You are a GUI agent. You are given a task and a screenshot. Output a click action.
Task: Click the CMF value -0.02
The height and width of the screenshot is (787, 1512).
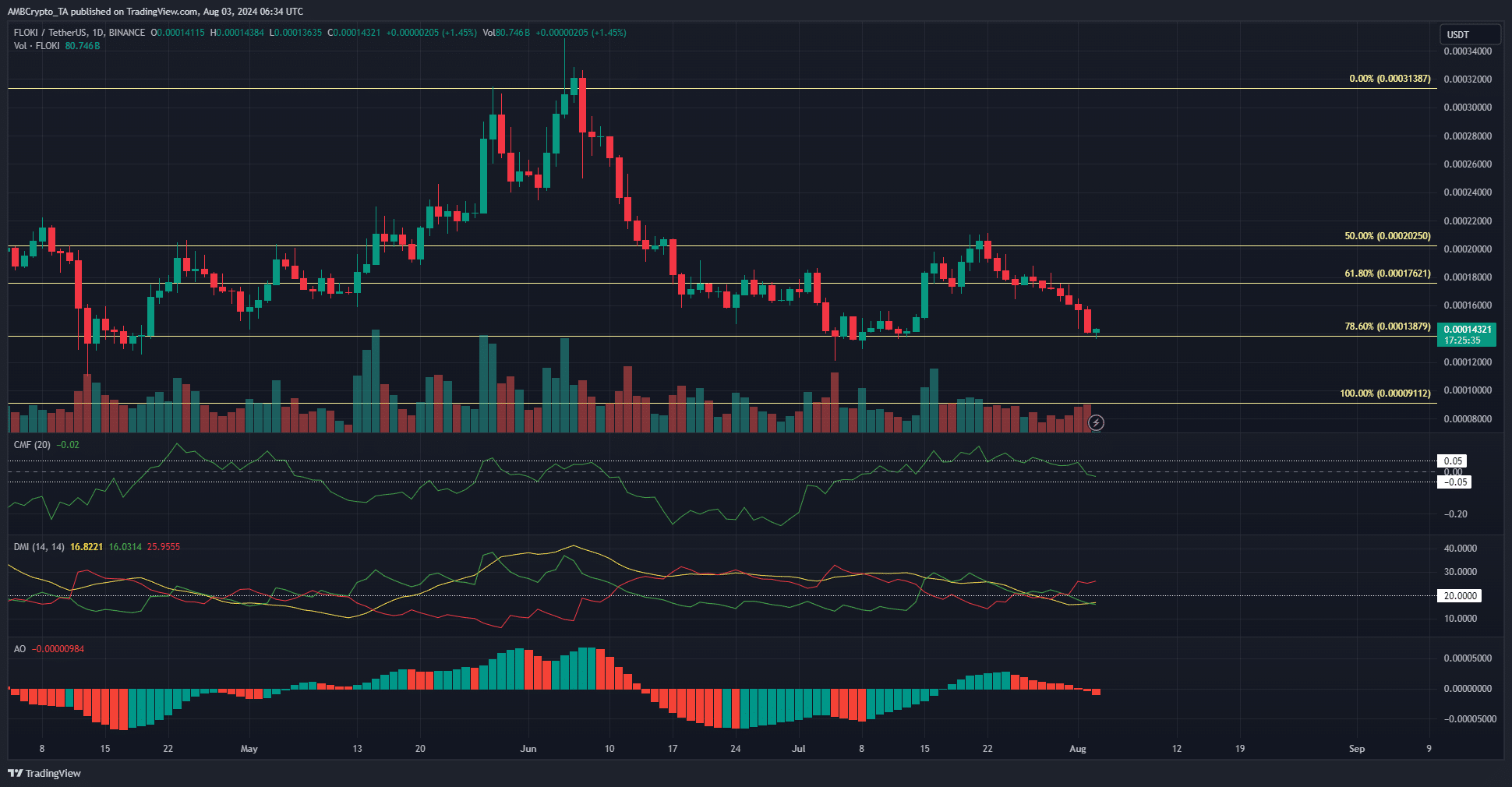pyautogui.click(x=68, y=445)
